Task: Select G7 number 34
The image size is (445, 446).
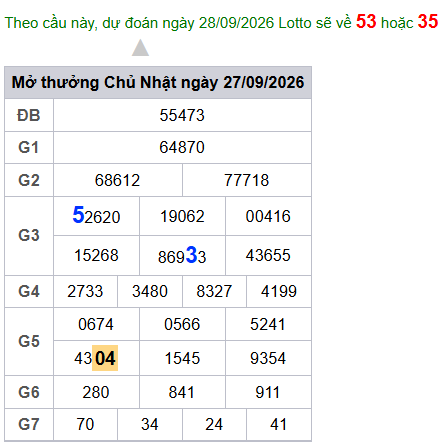Action: click(150, 424)
